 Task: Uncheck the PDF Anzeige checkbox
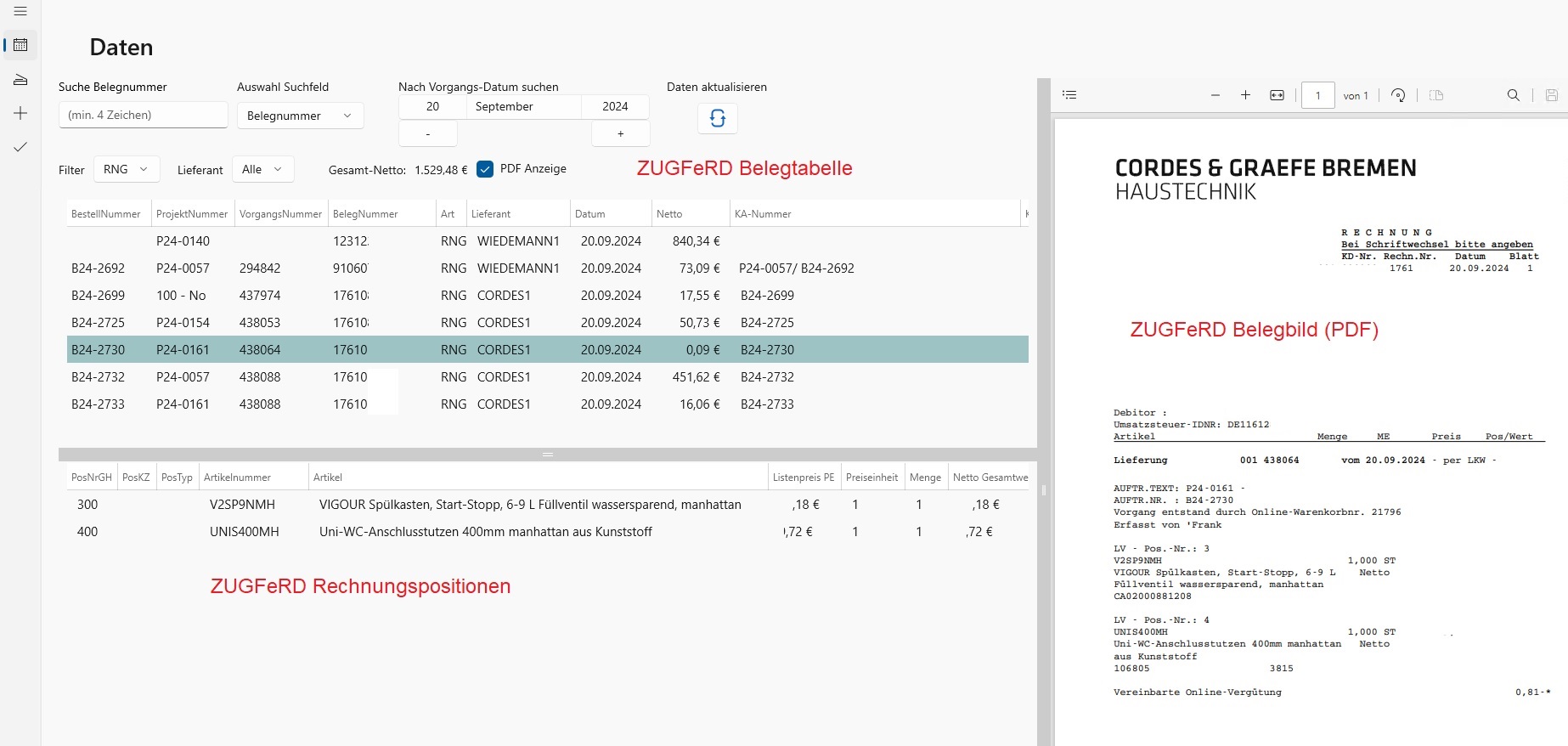click(x=485, y=169)
